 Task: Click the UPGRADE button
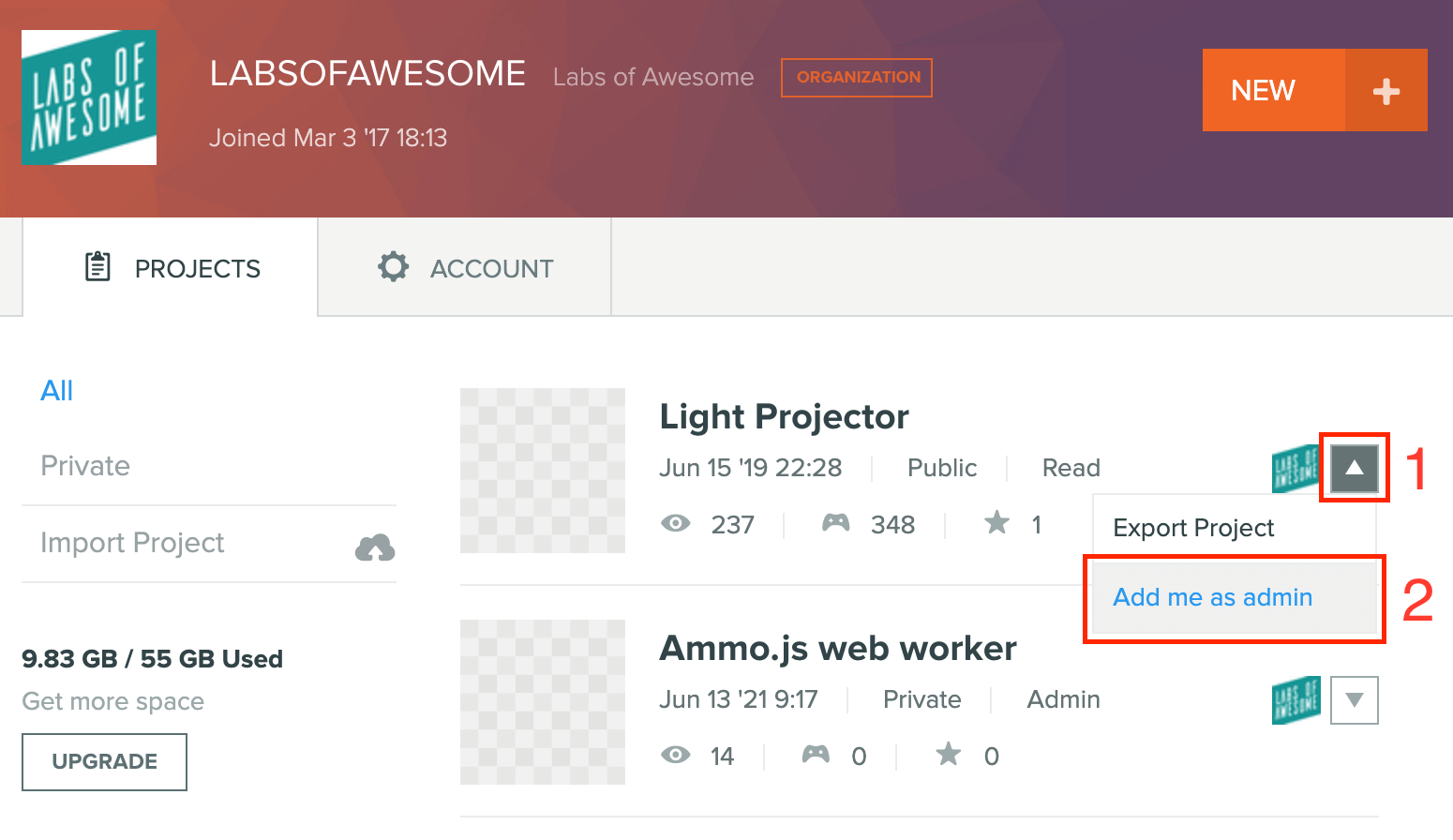[x=104, y=761]
